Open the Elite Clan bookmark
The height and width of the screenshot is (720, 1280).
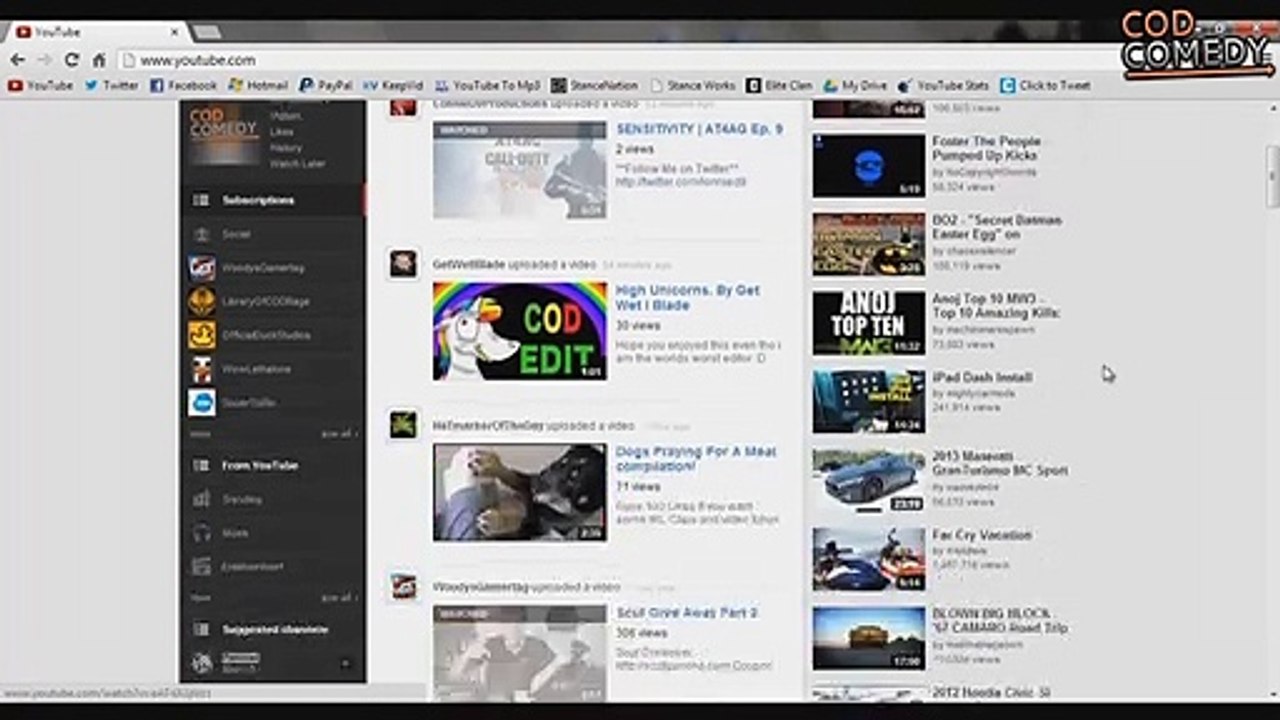[779, 86]
